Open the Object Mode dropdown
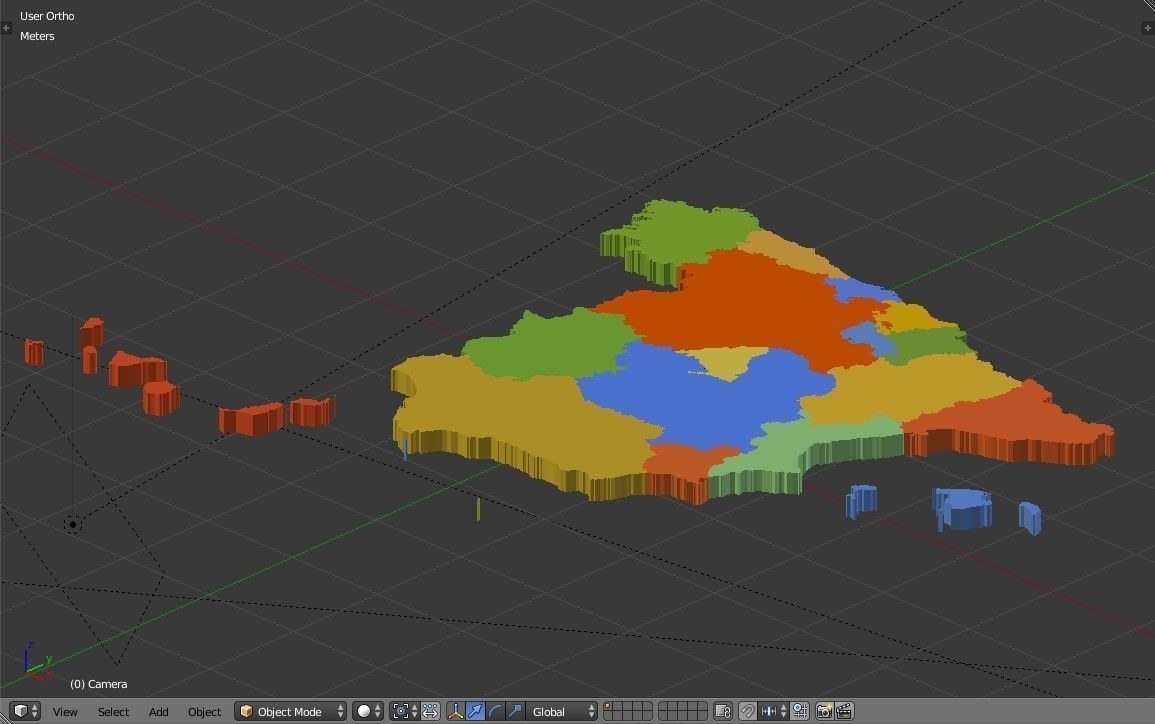This screenshot has height=724, width=1155. point(291,711)
